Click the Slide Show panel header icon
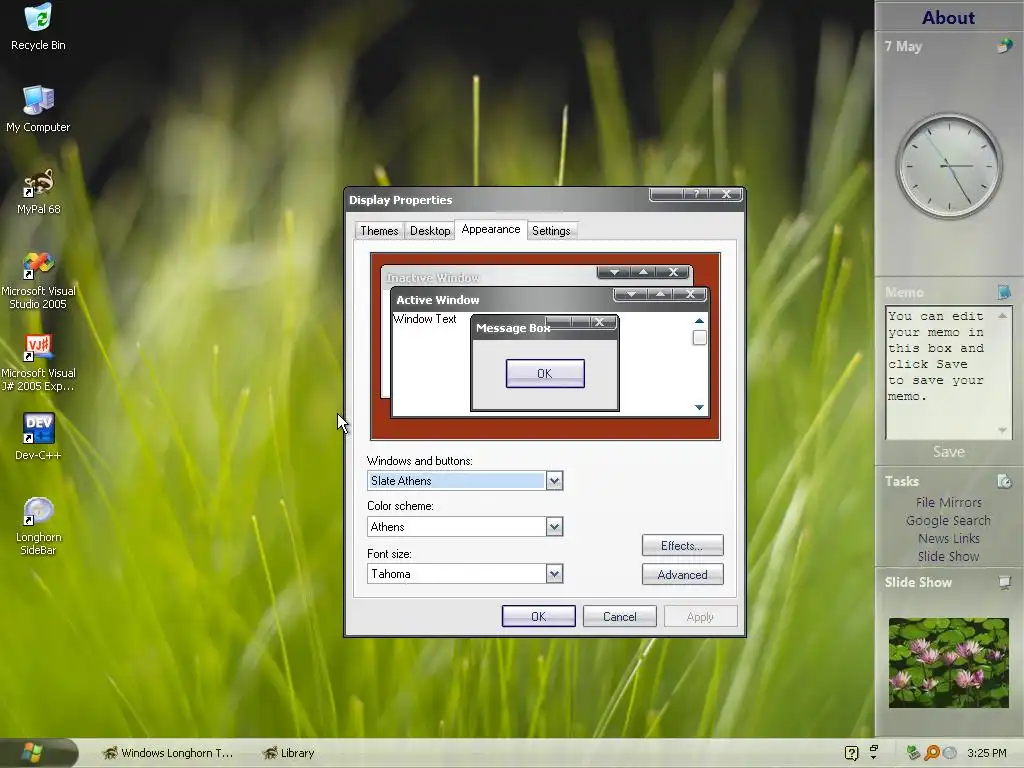This screenshot has width=1024, height=768. point(1004,582)
